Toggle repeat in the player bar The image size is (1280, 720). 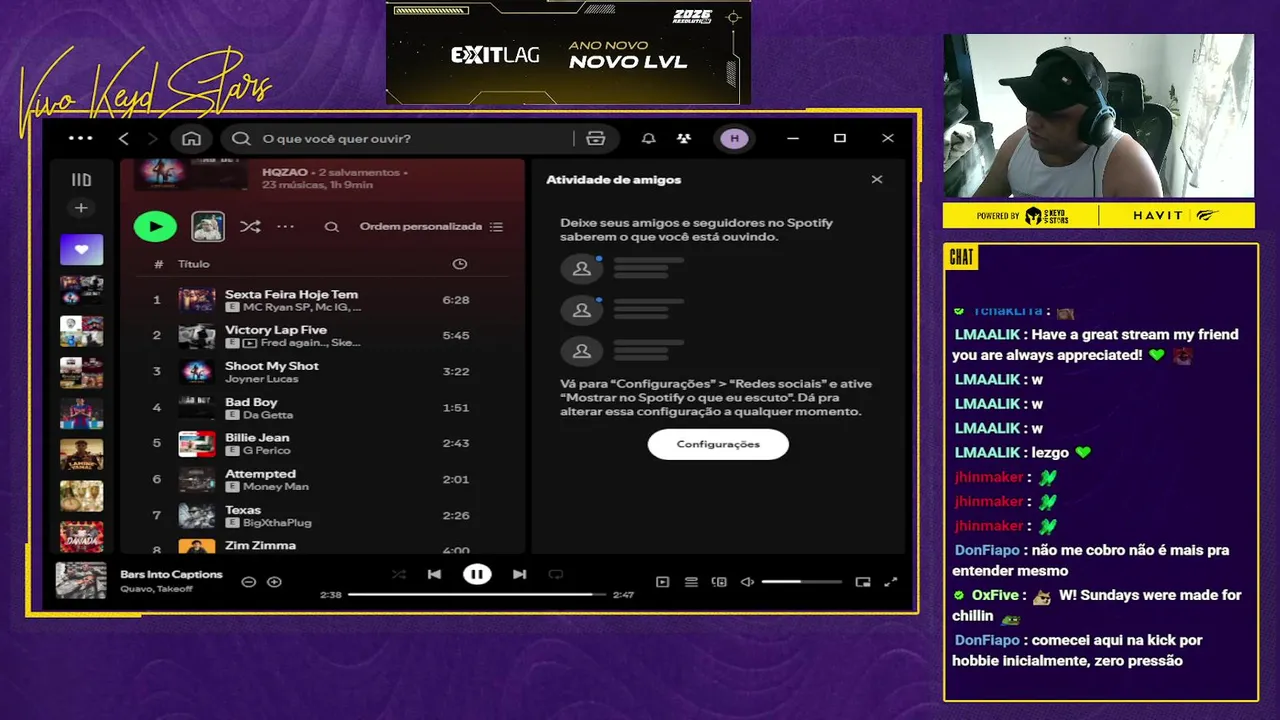(x=556, y=574)
